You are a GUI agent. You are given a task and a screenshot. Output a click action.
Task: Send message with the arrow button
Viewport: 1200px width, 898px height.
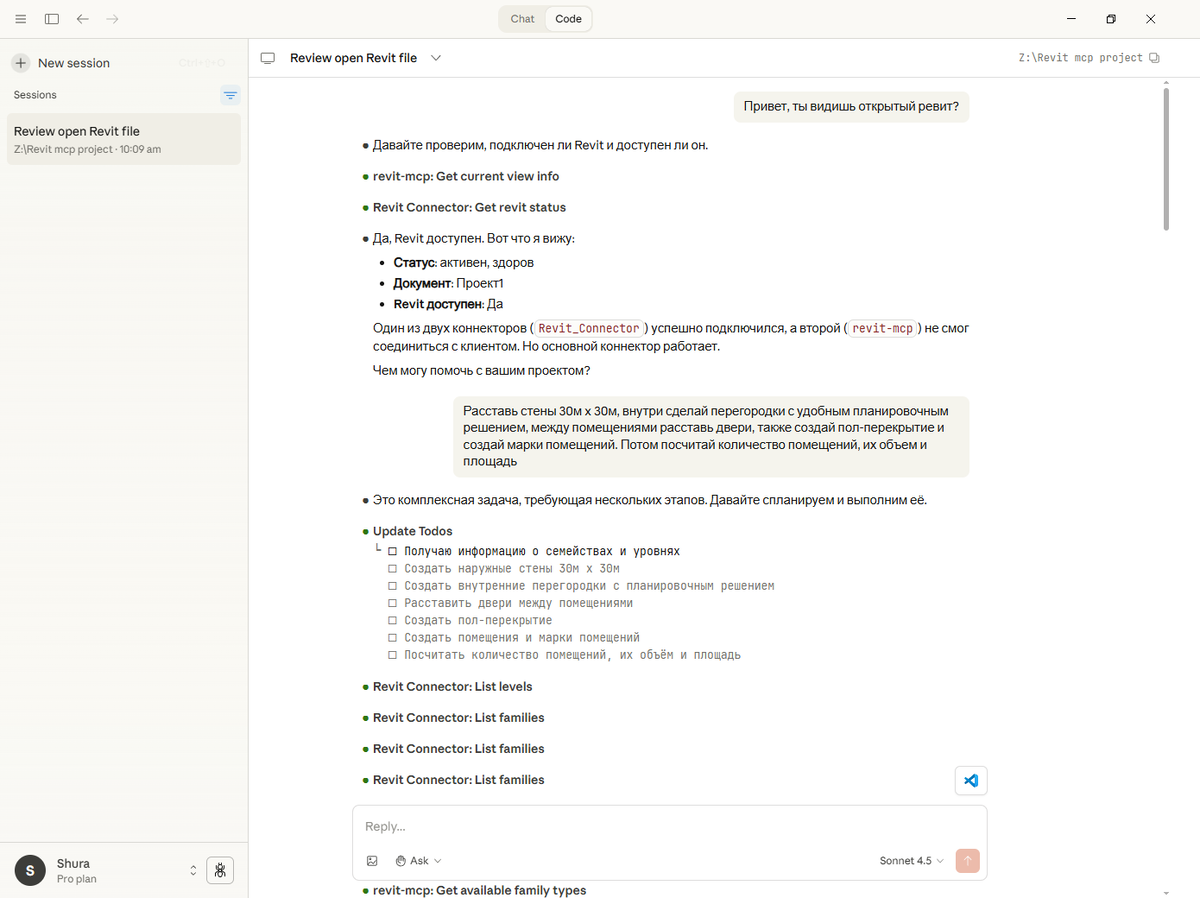(967, 860)
